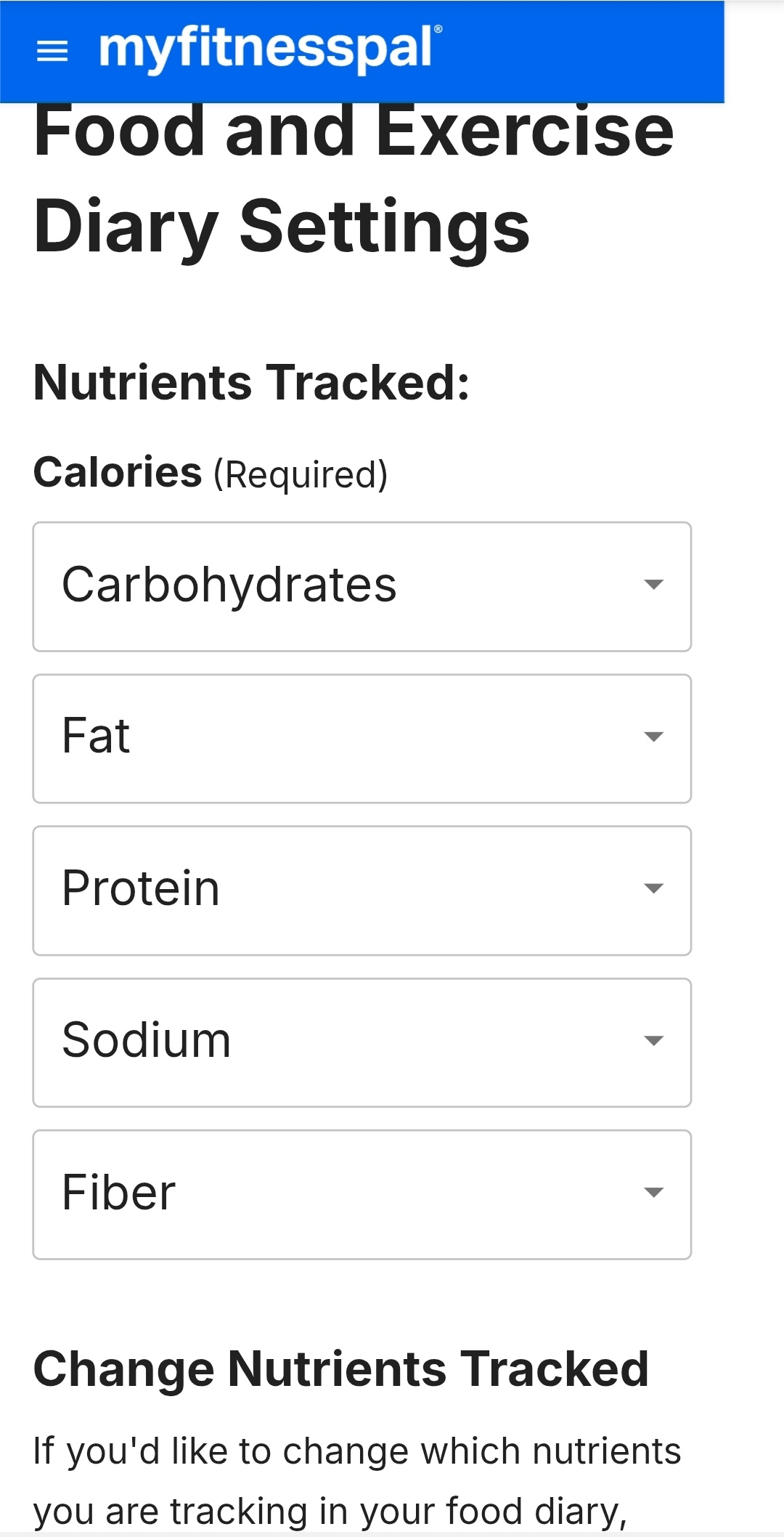Expand the Sodium nutrient selector
The height and width of the screenshot is (1537, 784).
[x=362, y=1042]
